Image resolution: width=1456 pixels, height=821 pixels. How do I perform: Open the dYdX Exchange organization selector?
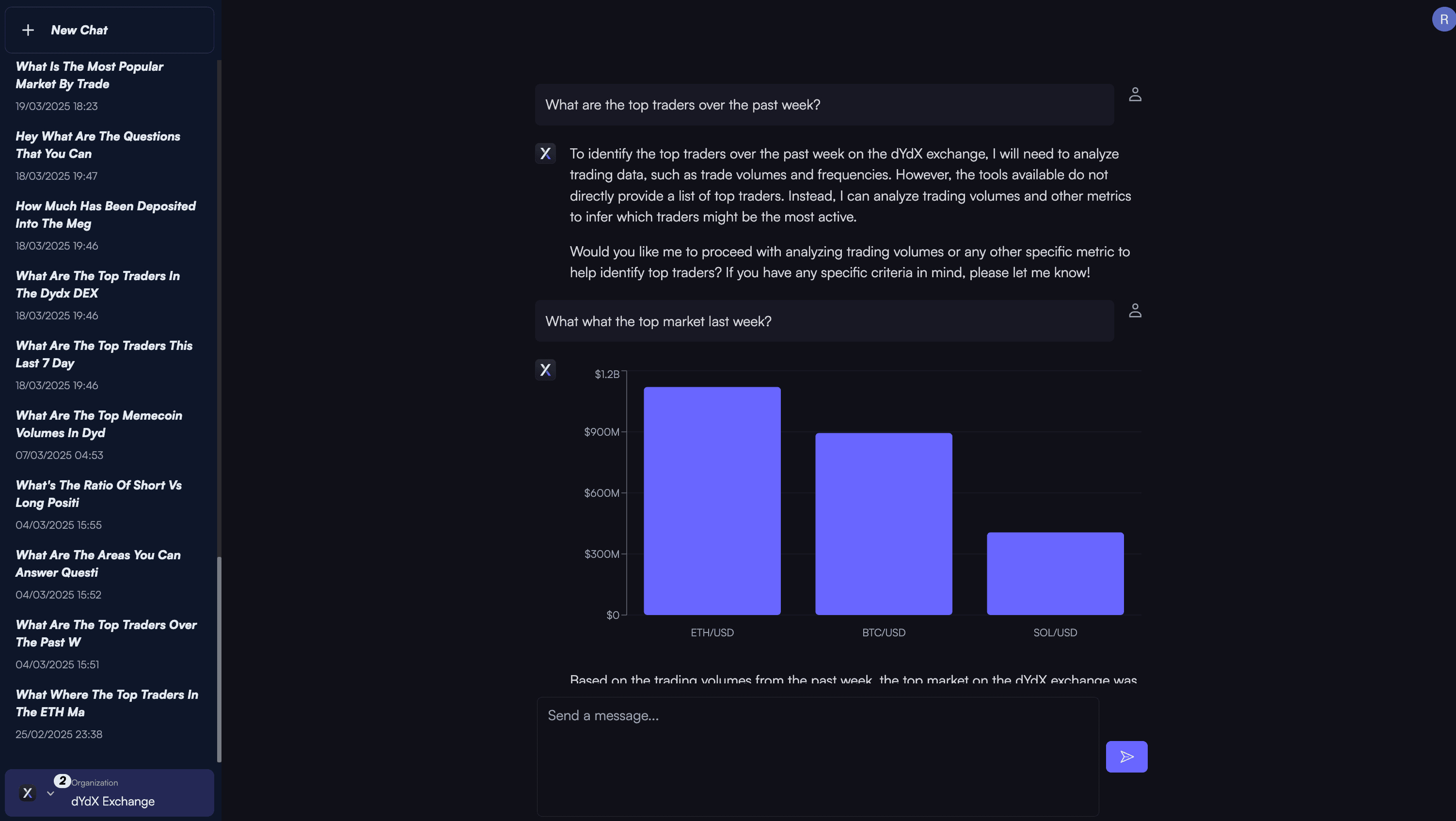[x=112, y=801]
